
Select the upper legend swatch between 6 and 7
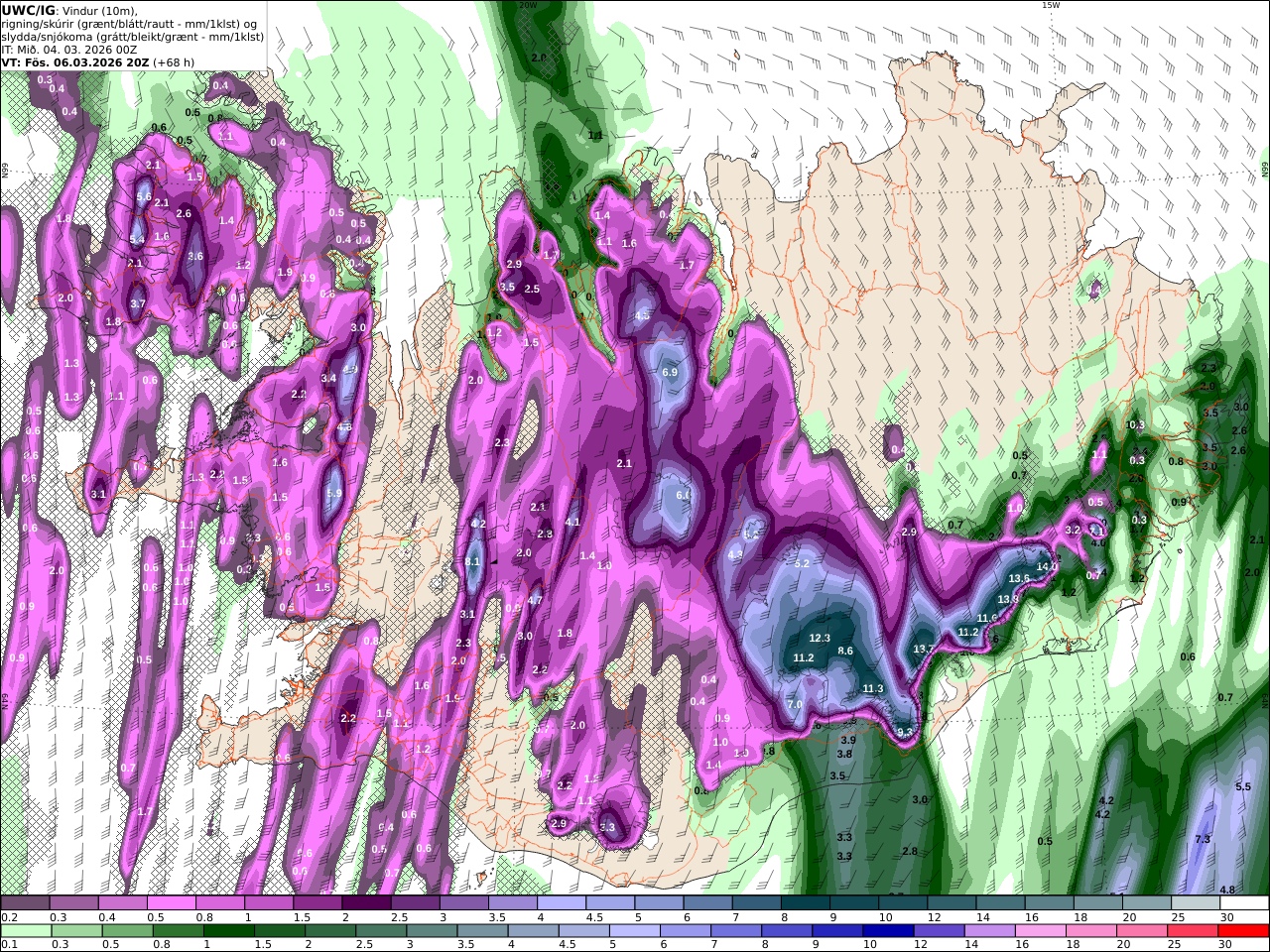pos(707,903)
